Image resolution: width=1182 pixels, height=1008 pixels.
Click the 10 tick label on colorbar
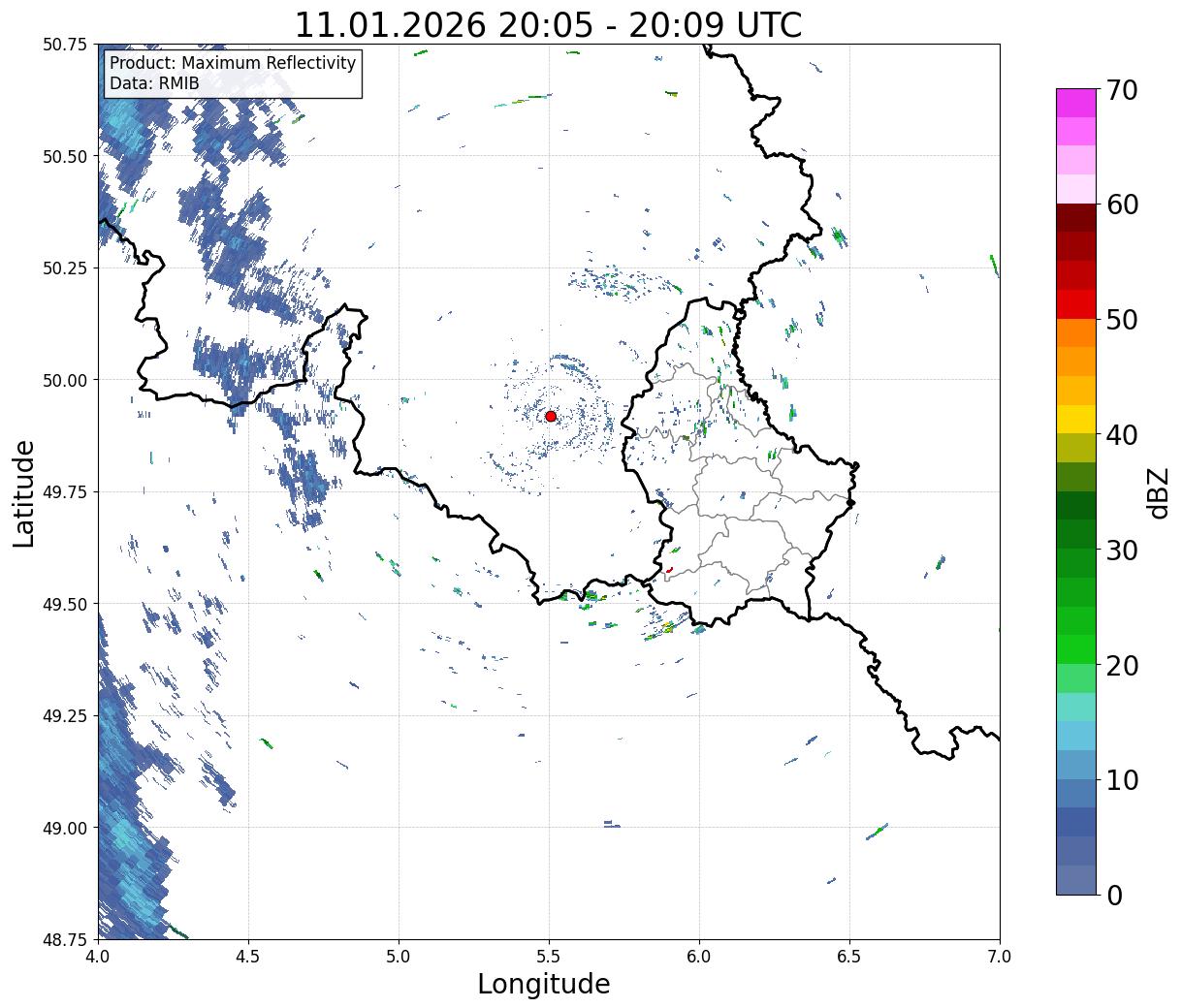coord(1121,779)
